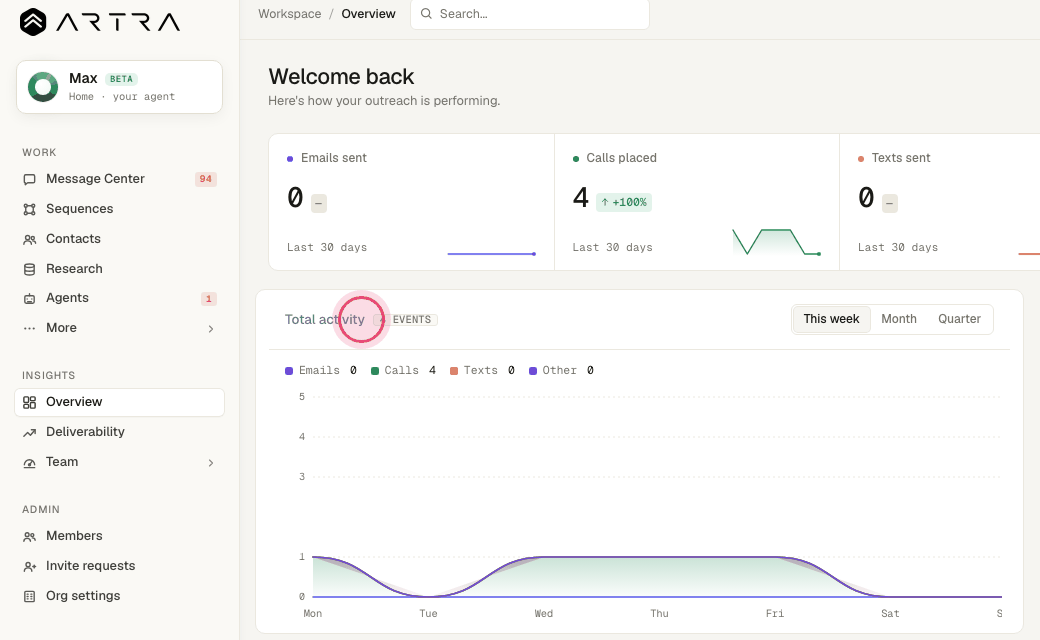Open Invite requests
The width and height of the screenshot is (1040, 640).
click(x=119, y=566)
